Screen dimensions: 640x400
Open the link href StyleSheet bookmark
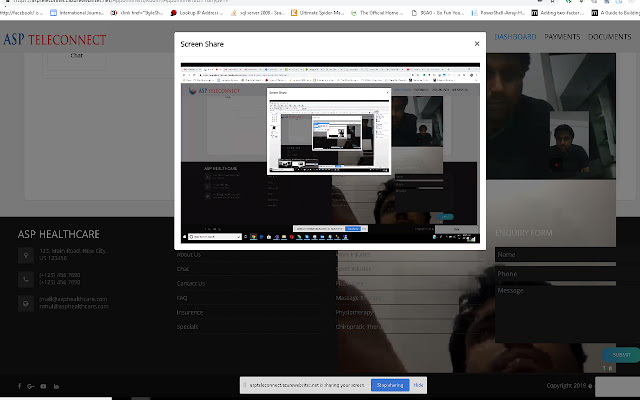click(x=137, y=13)
